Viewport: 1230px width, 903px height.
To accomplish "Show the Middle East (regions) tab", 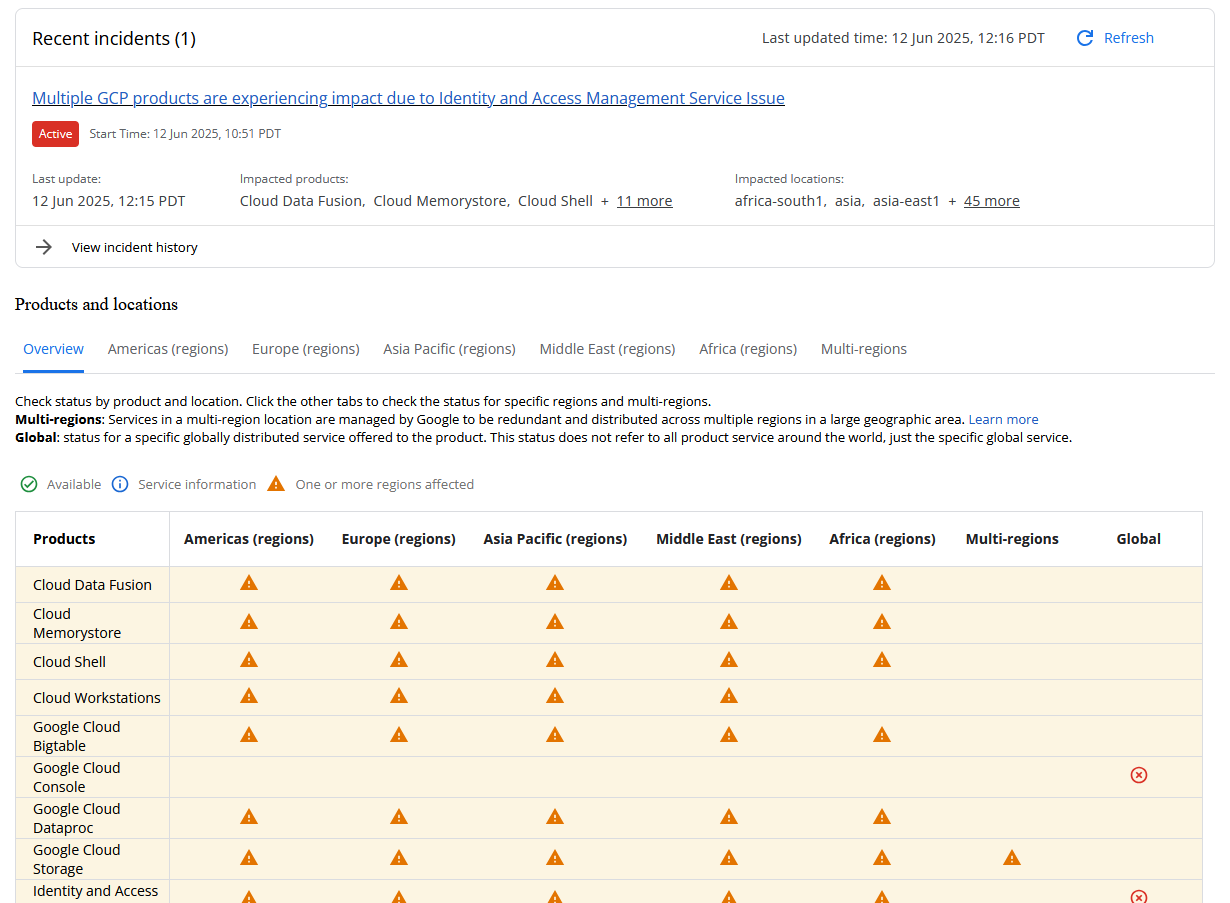I will pyautogui.click(x=608, y=349).
